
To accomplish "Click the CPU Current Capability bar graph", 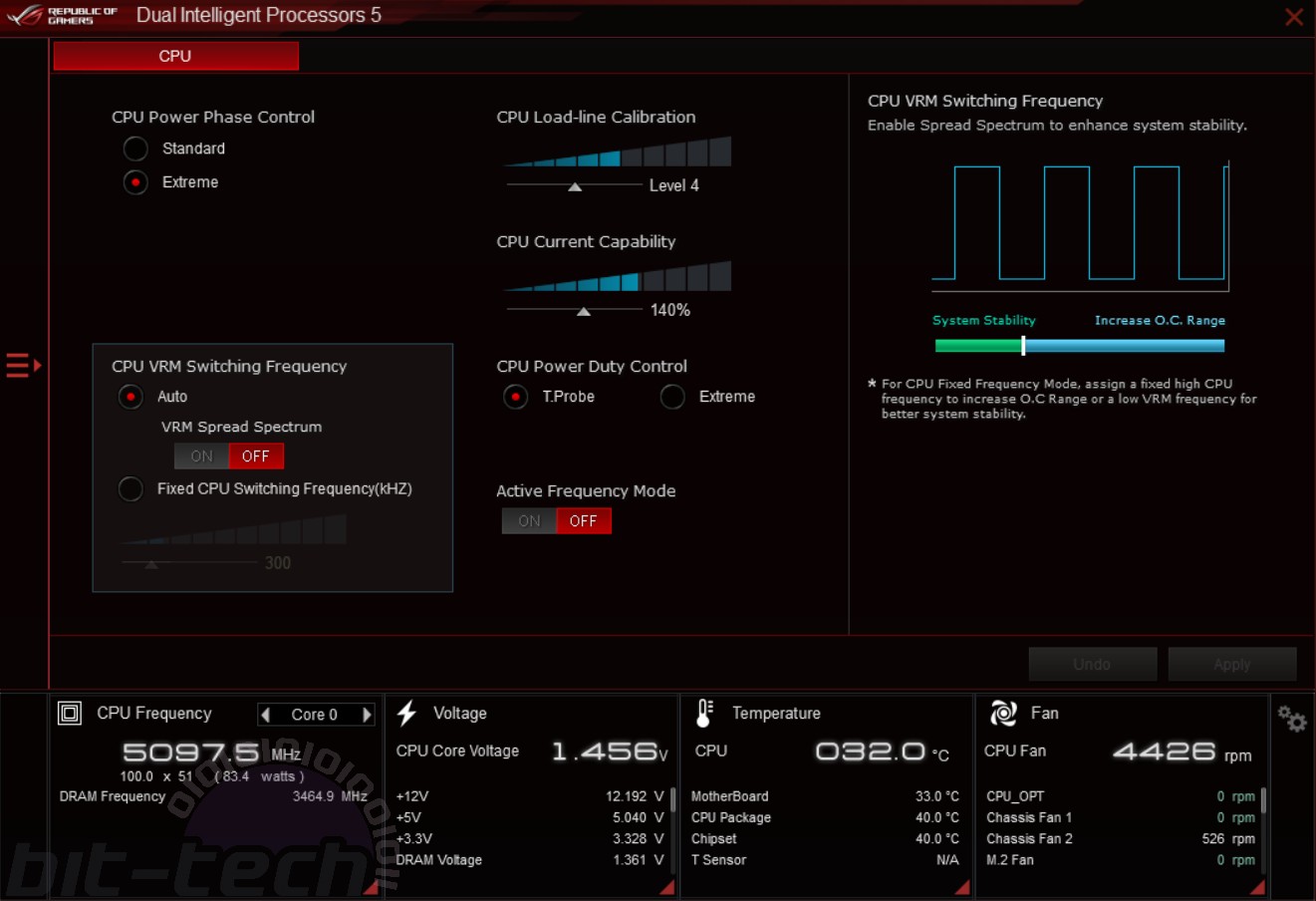I will point(618,276).
